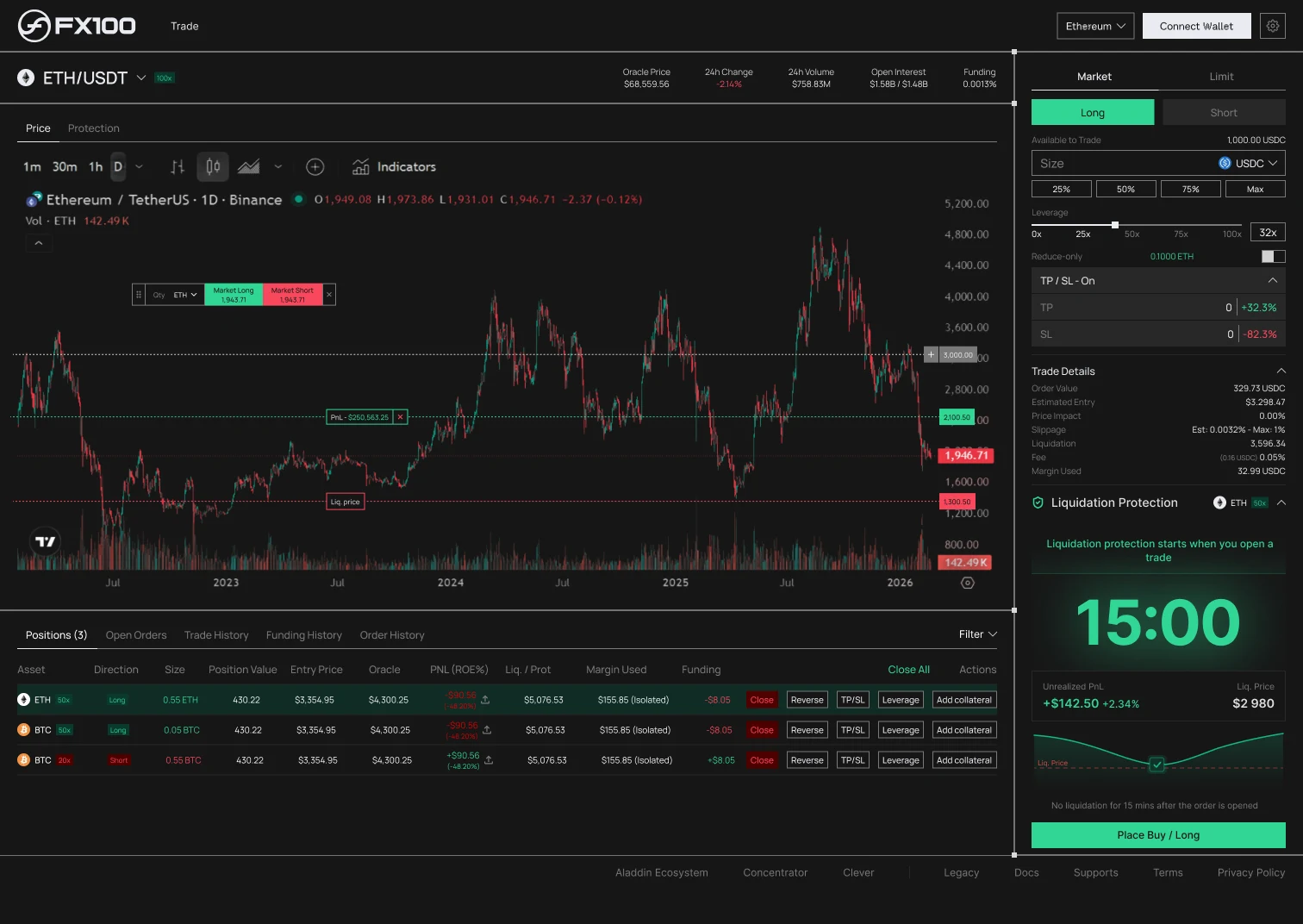The width and height of the screenshot is (1303, 924).
Task: Switch to the Limit order tab
Action: coord(1221,77)
